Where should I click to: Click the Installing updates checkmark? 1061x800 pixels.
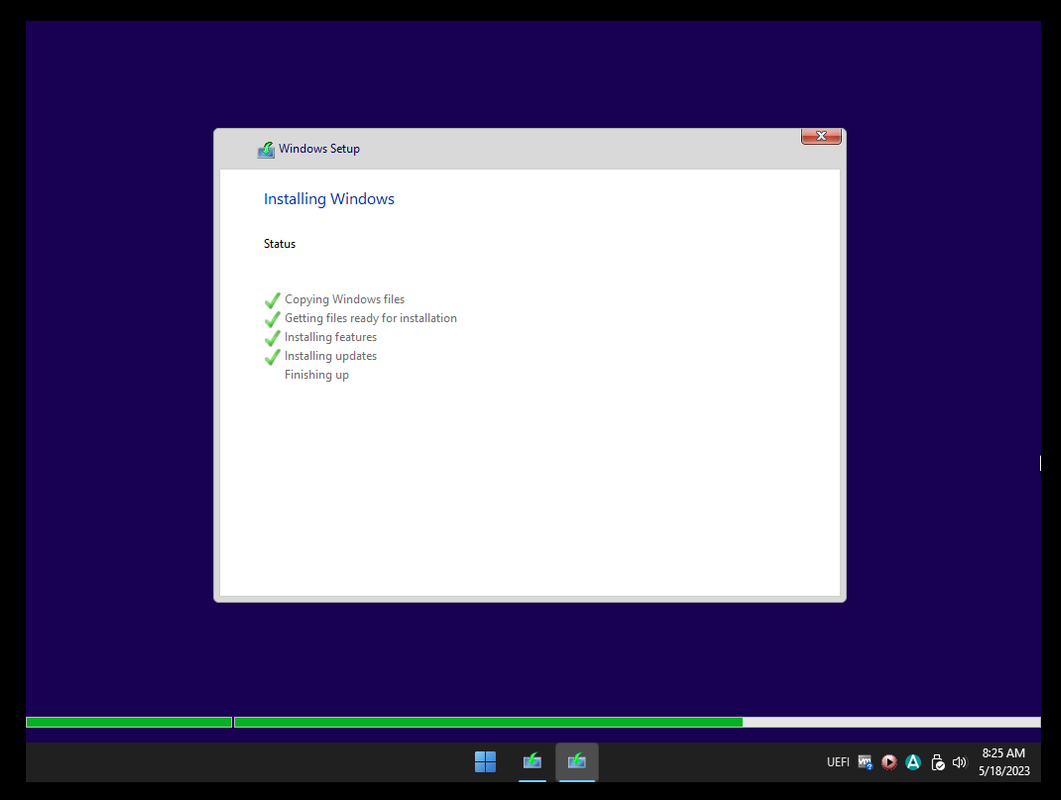[x=272, y=357]
